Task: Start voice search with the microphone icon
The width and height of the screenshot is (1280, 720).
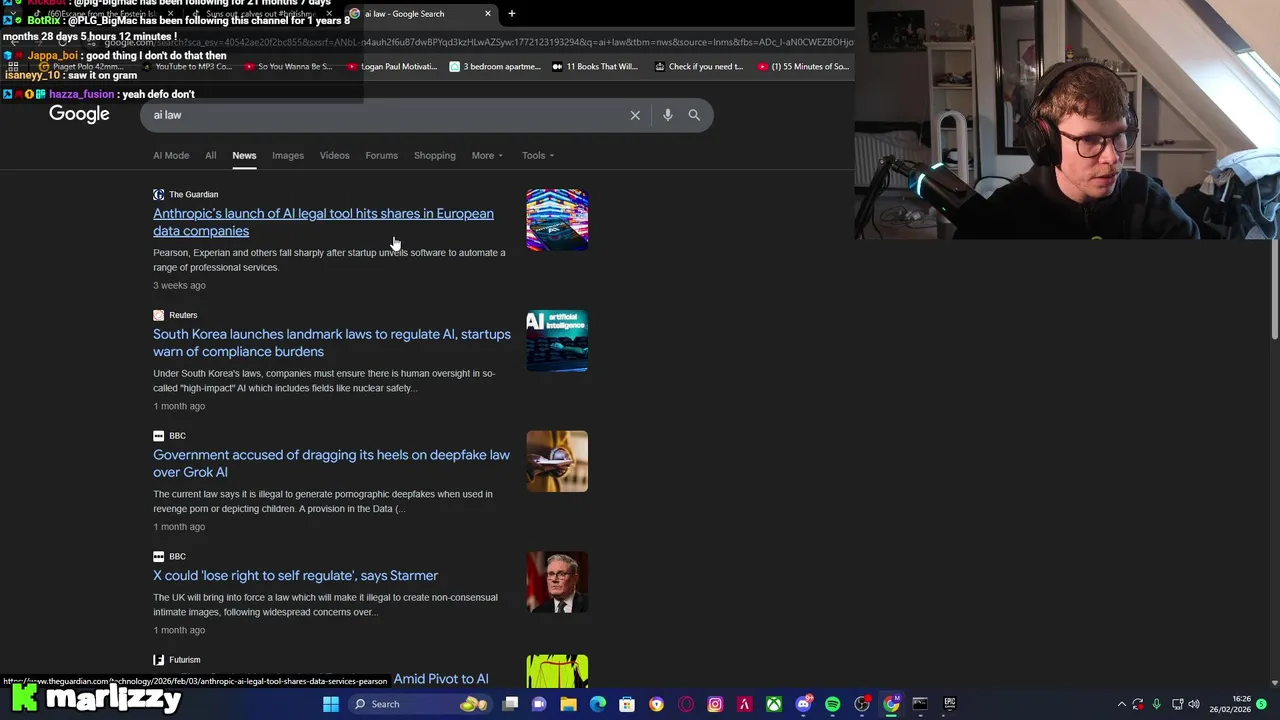Action: [x=667, y=115]
